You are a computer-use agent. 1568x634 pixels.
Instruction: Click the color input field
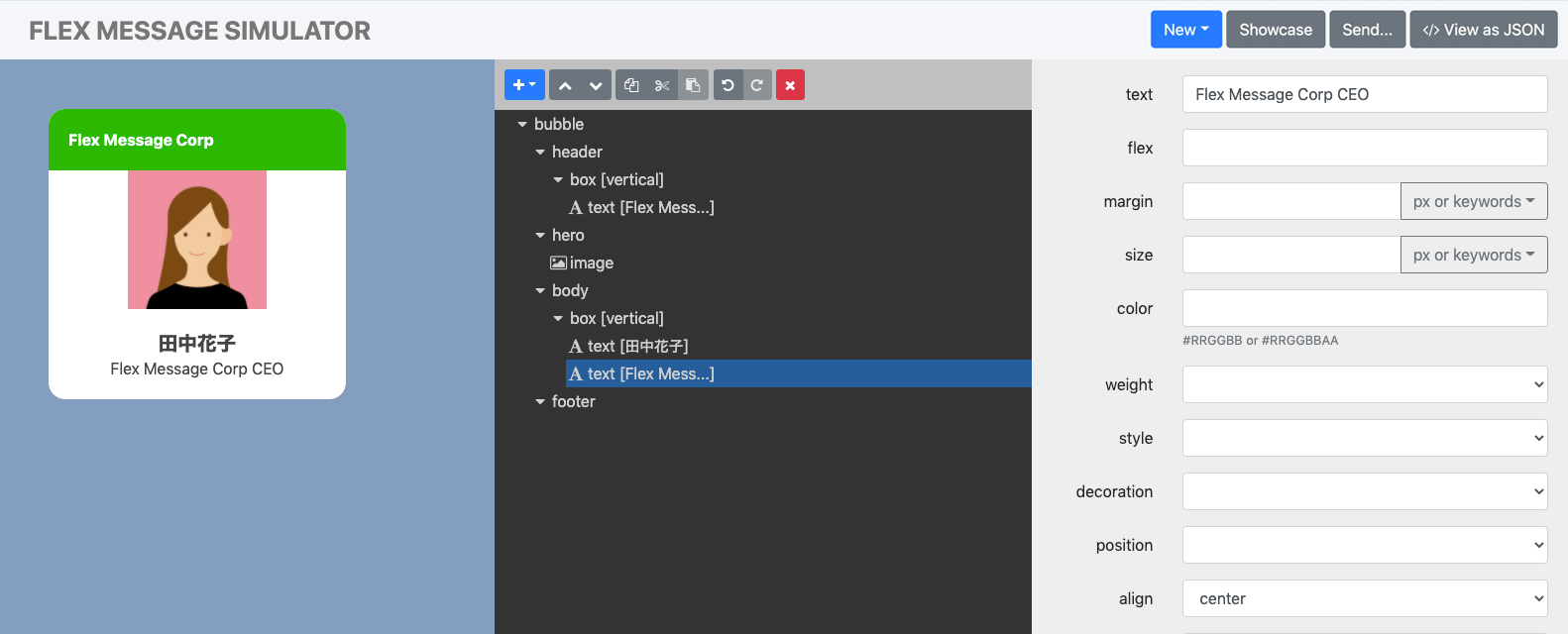pos(1364,308)
